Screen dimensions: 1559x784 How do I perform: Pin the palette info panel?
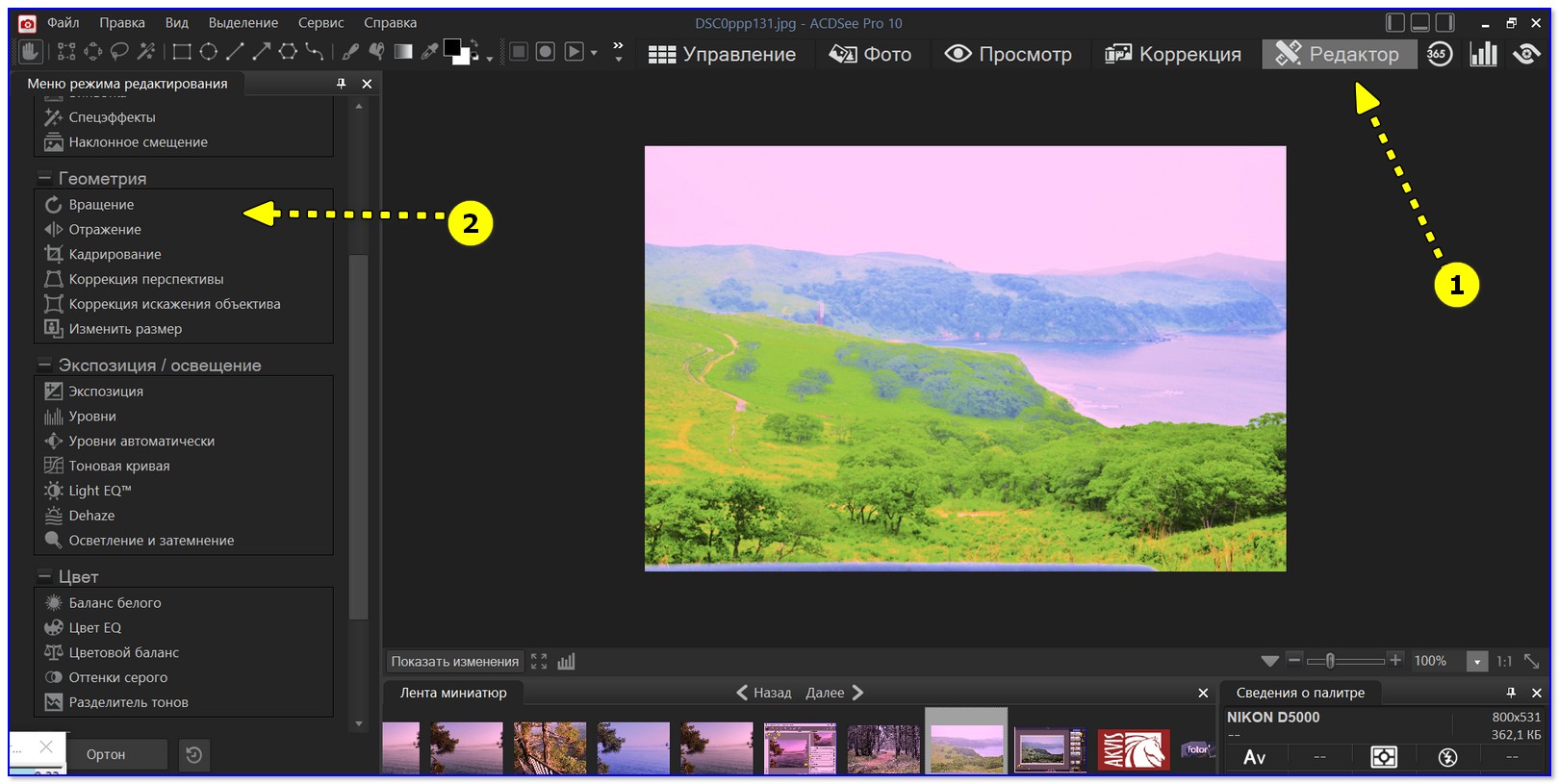1511,693
